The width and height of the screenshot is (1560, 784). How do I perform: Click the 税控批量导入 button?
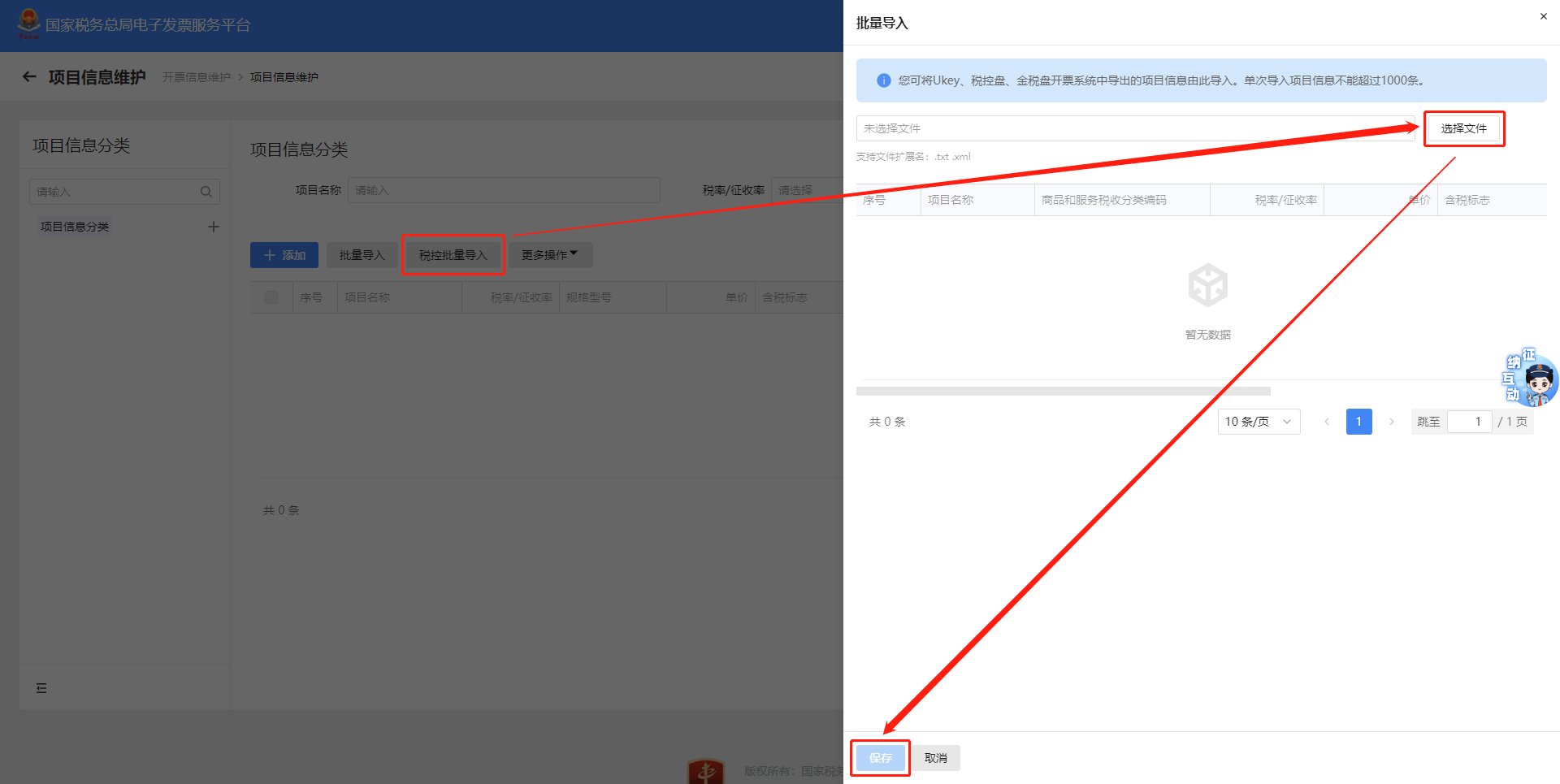coord(453,255)
